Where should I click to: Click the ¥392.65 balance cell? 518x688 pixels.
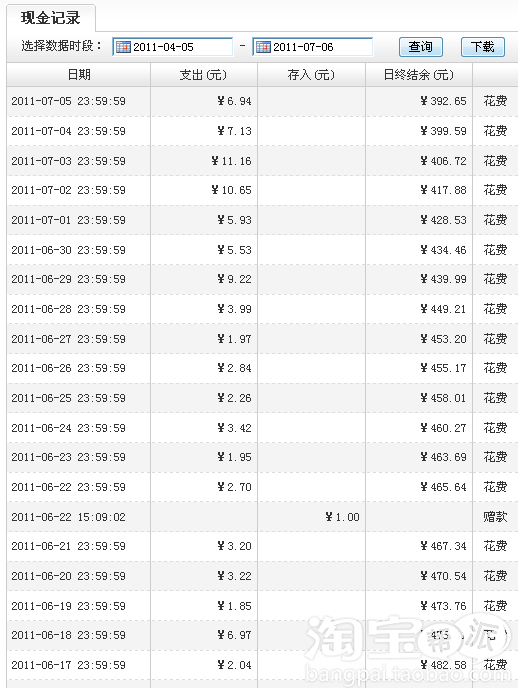pyautogui.click(x=443, y=101)
